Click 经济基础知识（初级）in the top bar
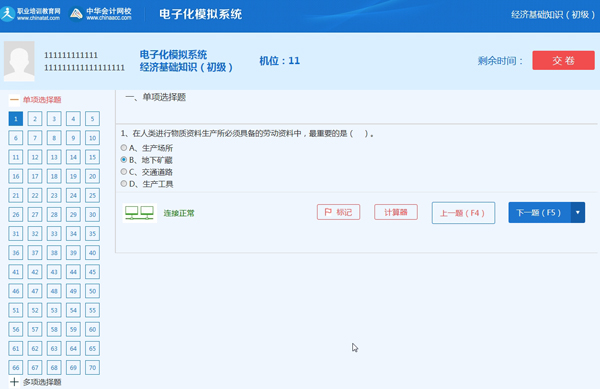Viewport: 600px width, 389px height. point(553,15)
